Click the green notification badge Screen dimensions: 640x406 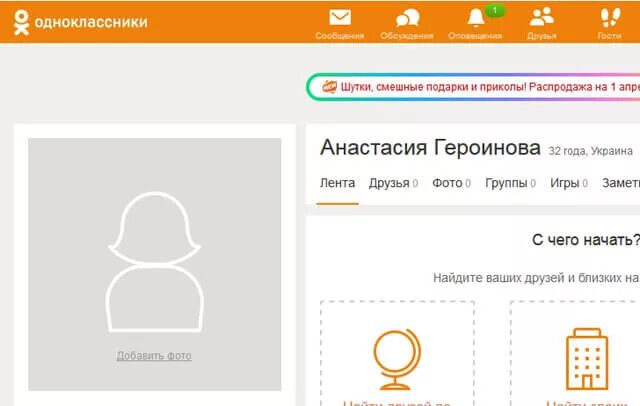tap(495, 10)
